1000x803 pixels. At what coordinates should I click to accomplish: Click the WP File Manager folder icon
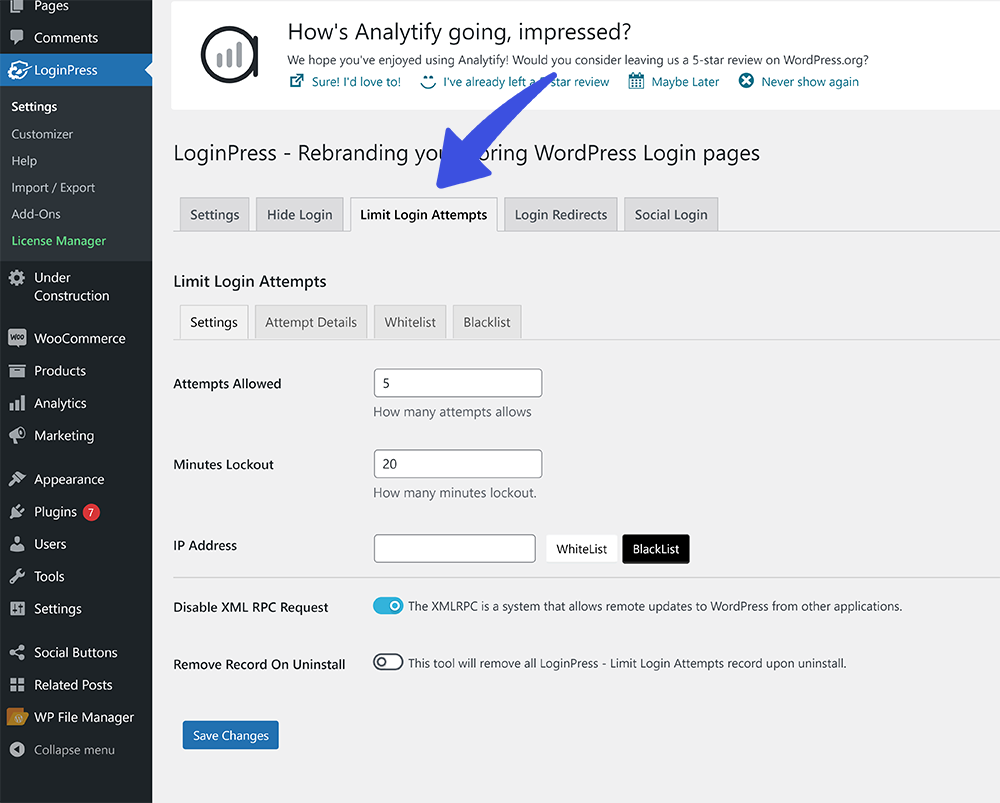tap(17, 717)
